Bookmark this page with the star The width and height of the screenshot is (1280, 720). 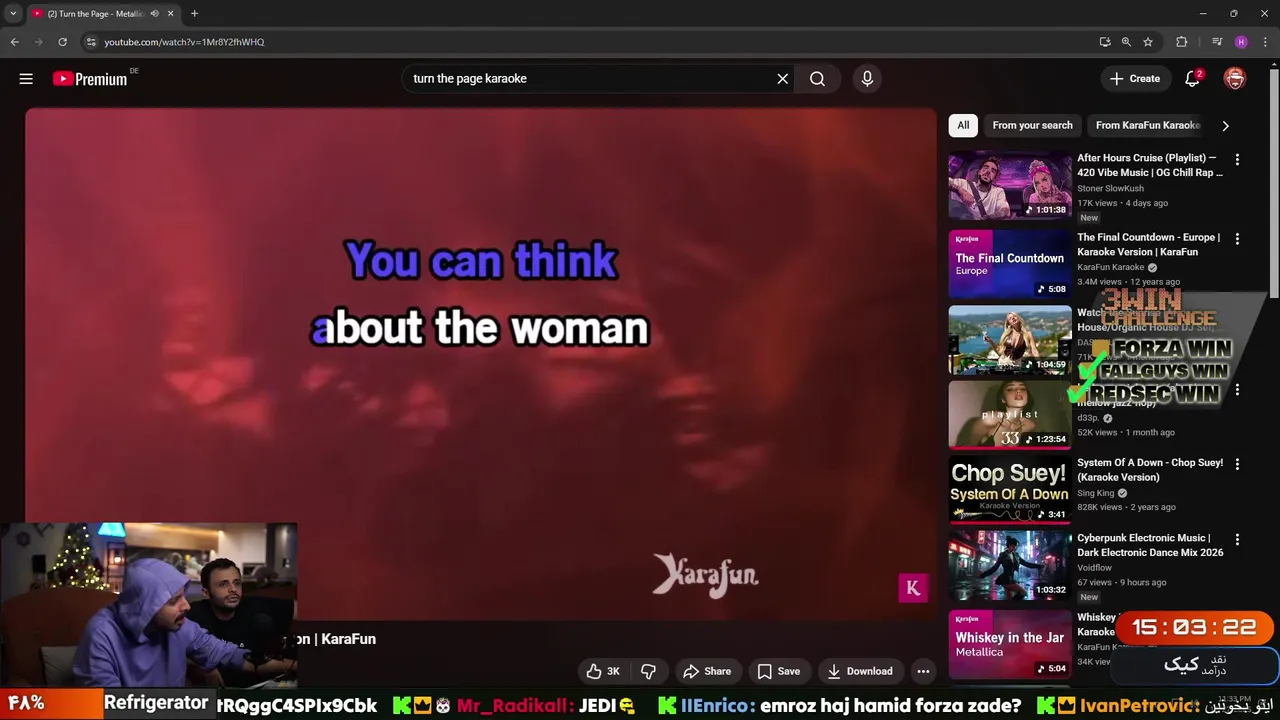pyautogui.click(x=1148, y=42)
